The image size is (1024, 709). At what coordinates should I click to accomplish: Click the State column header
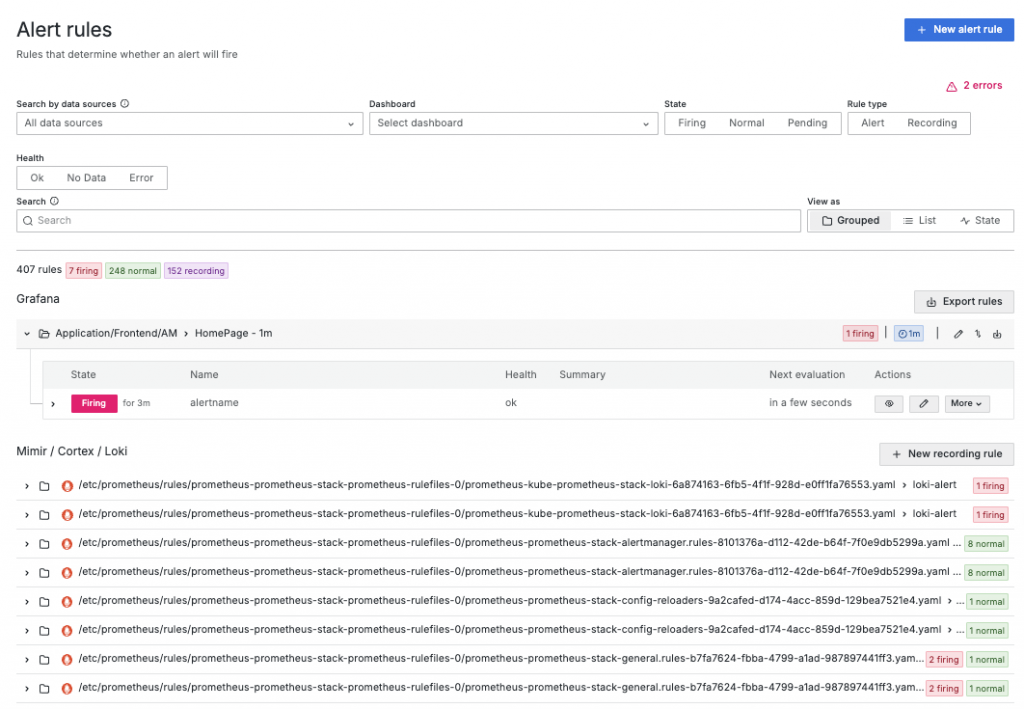click(x=83, y=375)
